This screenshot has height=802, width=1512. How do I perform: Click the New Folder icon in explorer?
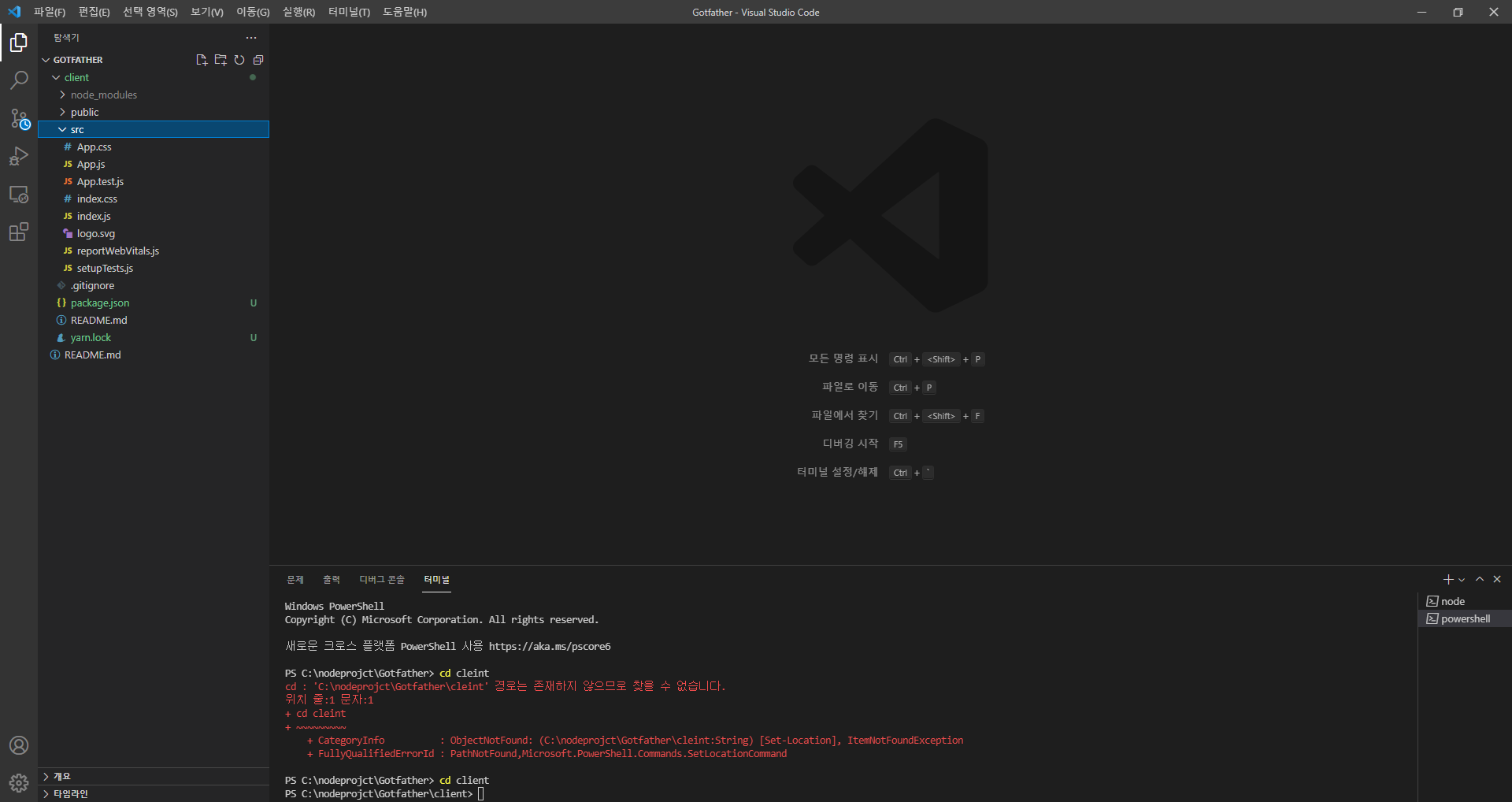(x=220, y=60)
